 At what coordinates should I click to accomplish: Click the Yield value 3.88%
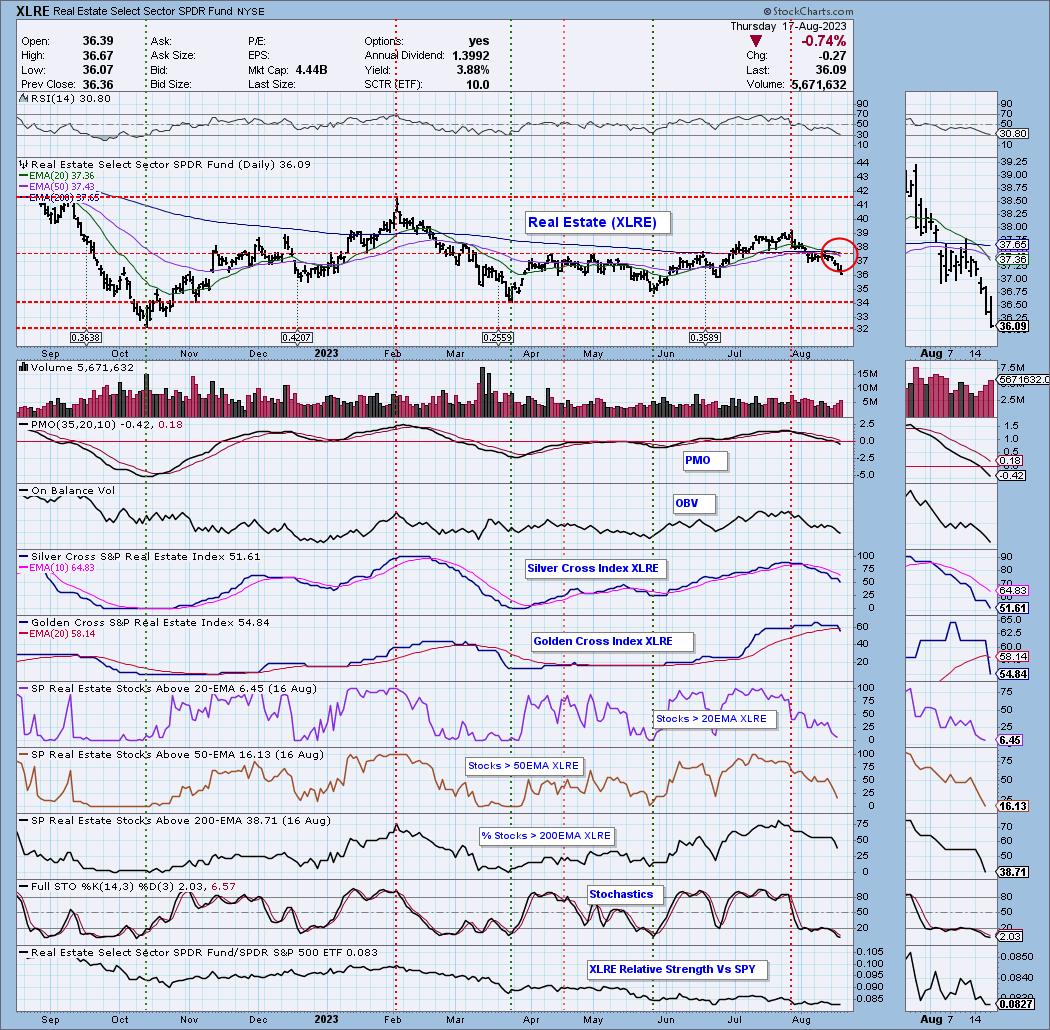point(471,70)
